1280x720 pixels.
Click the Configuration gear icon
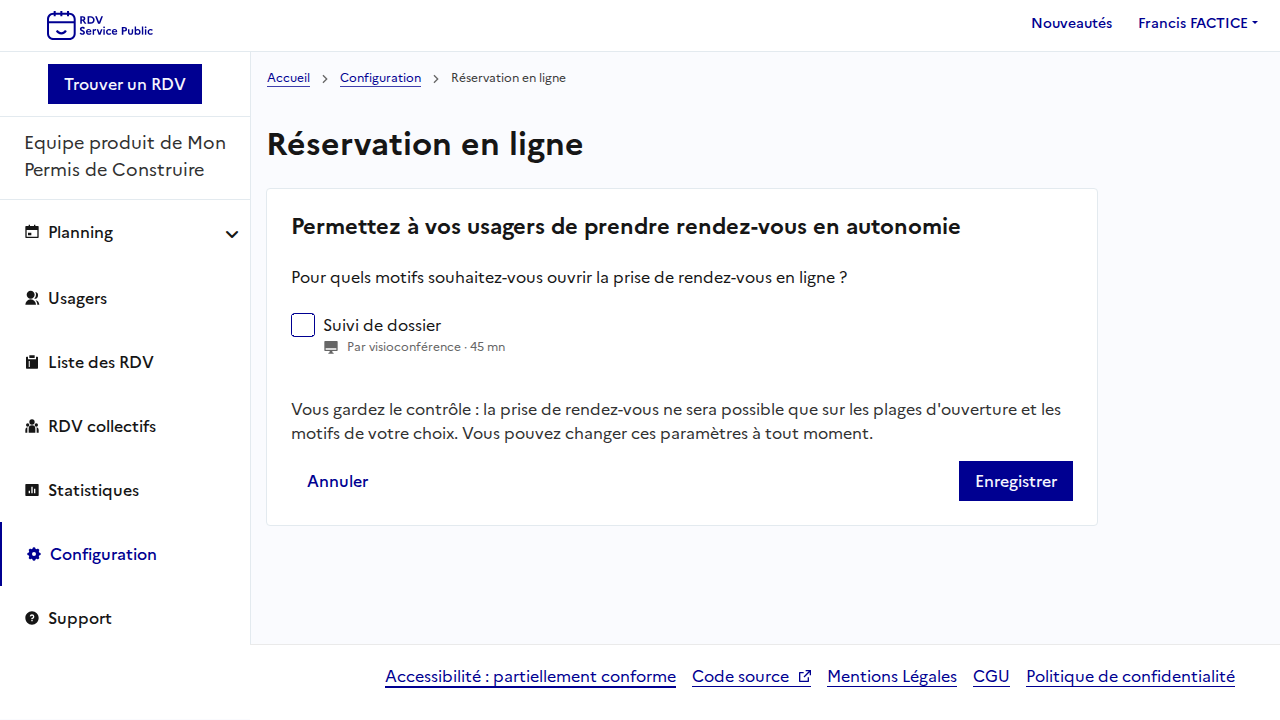click(34, 554)
